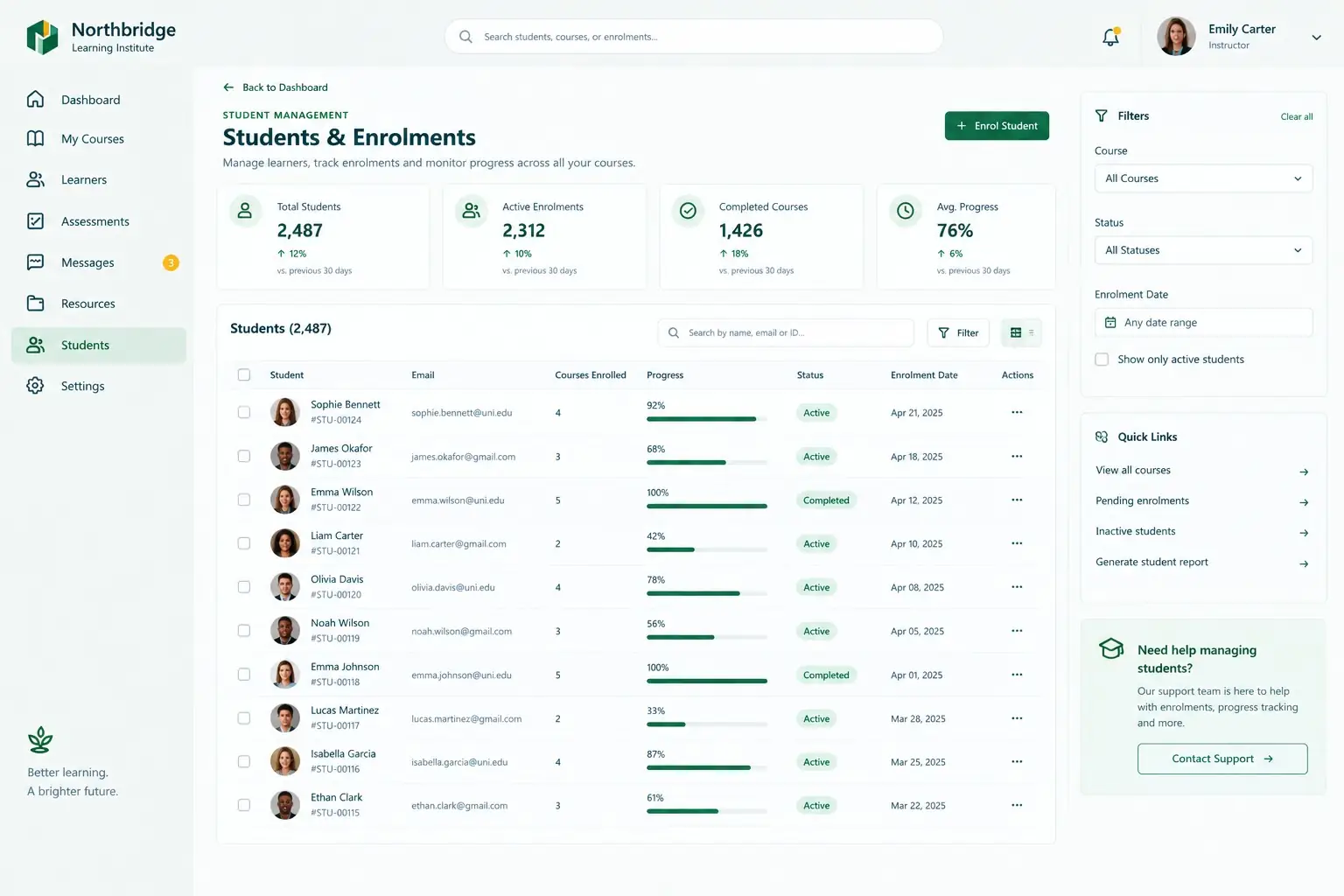Open actions menu for Emma Wilson
1344x896 pixels.
click(1017, 500)
